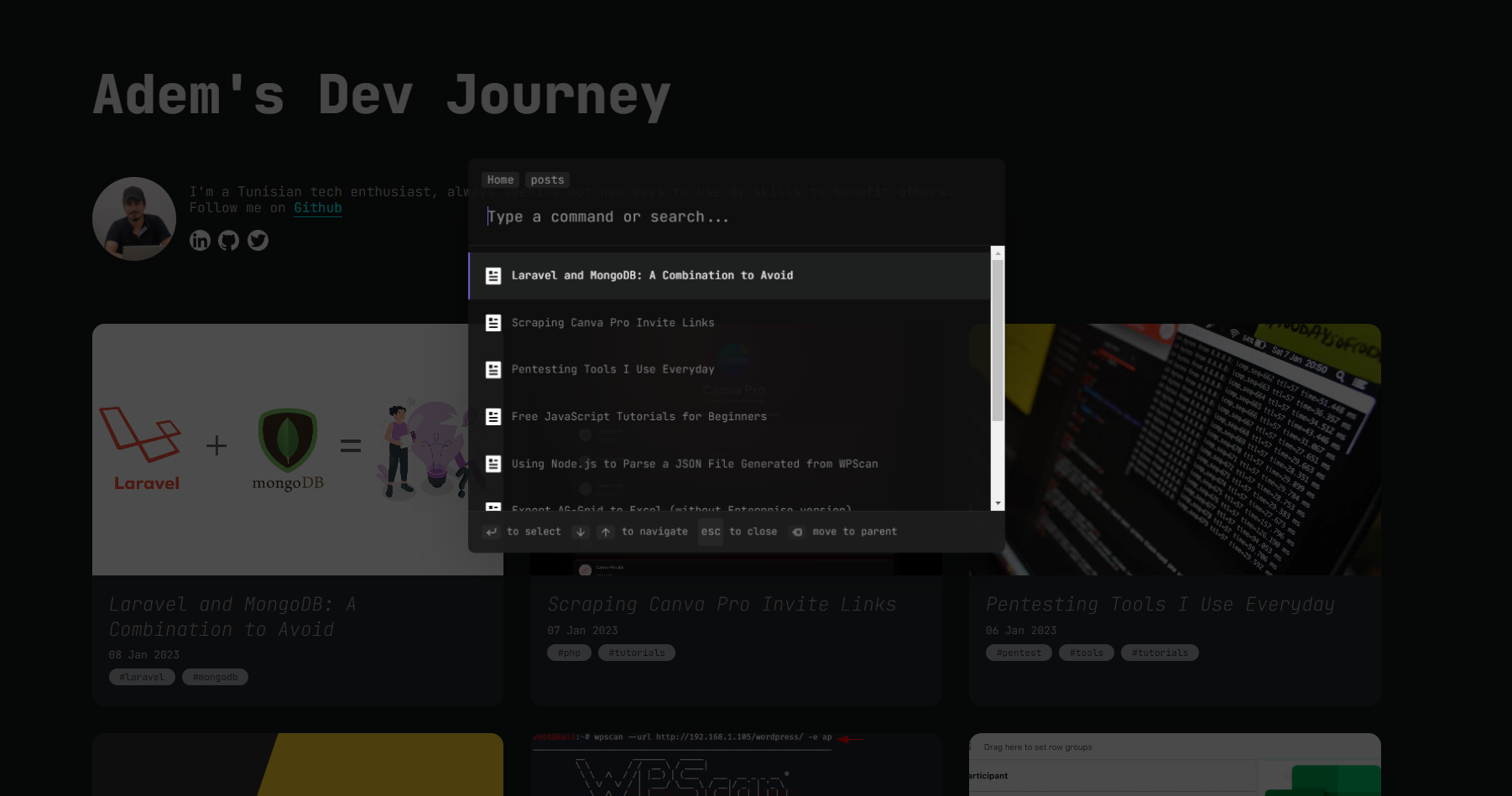Click the #mongodb tag

pos(215,677)
